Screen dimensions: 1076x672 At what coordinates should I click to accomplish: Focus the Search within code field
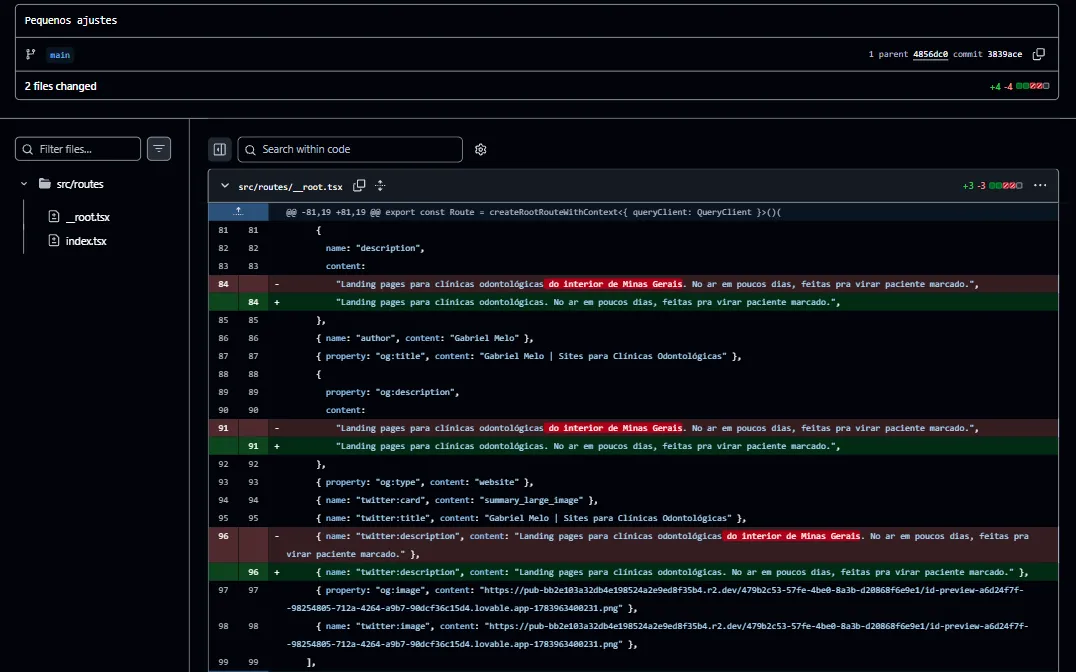350,150
